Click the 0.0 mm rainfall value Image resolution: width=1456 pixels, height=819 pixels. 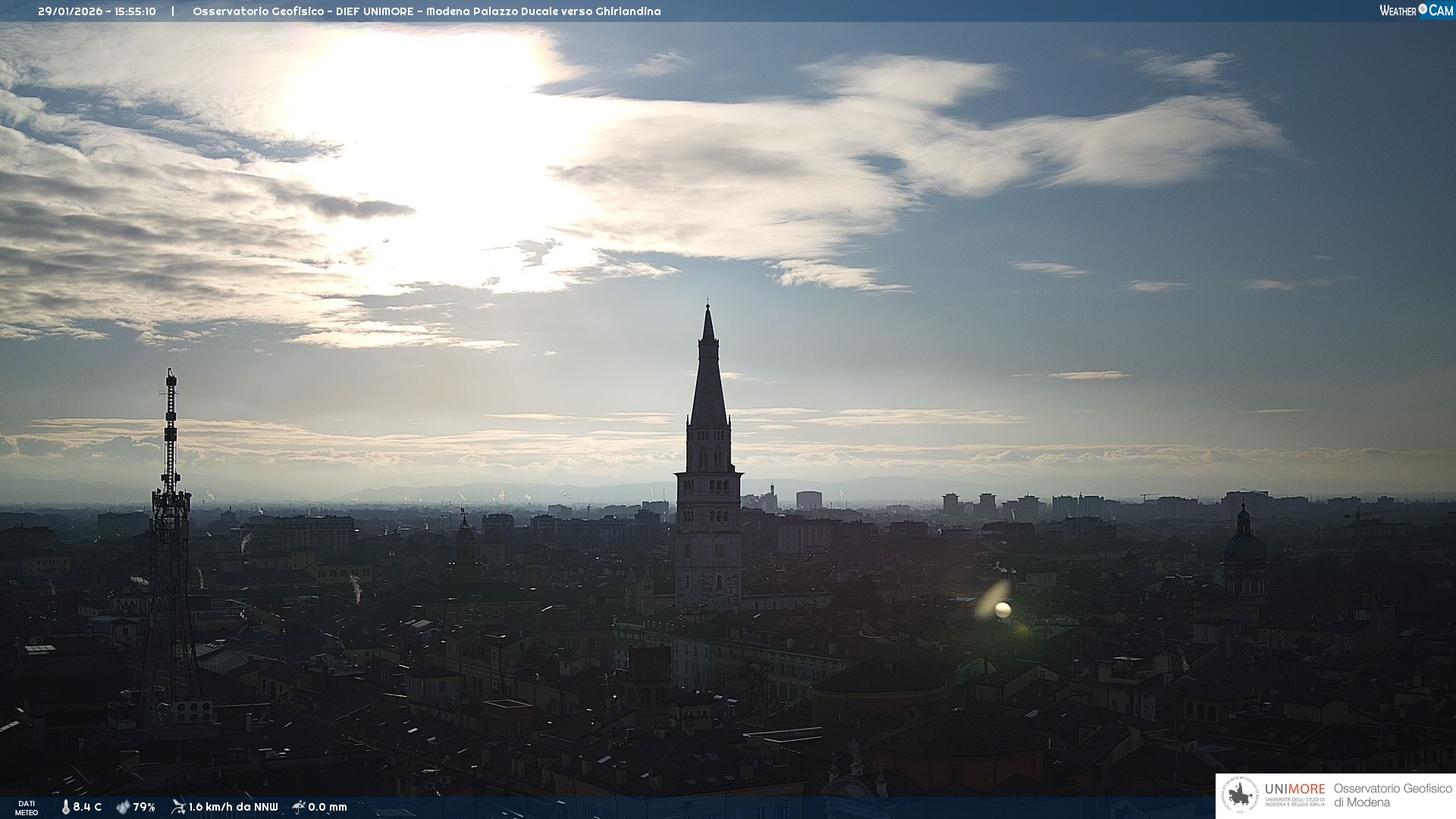[x=328, y=807]
